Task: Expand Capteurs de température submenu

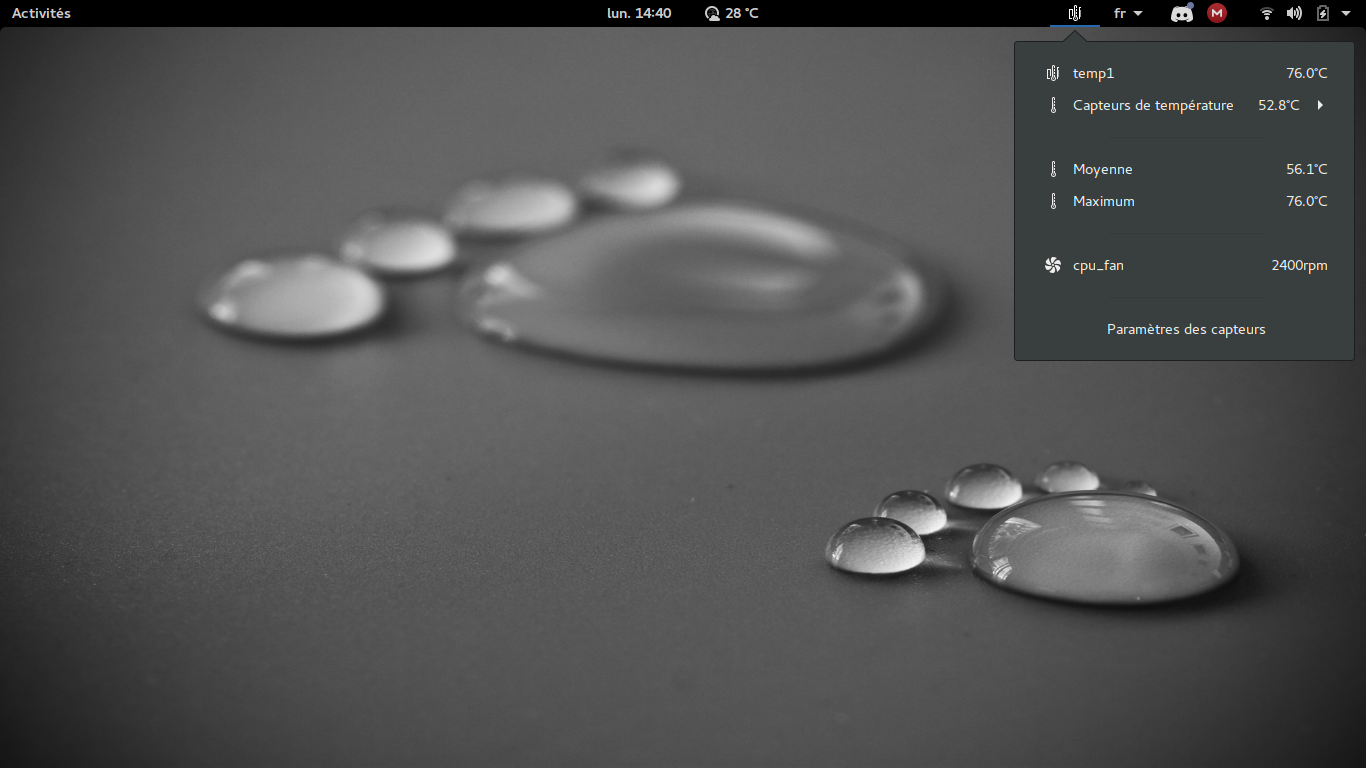Action: click(x=1318, y=105)
